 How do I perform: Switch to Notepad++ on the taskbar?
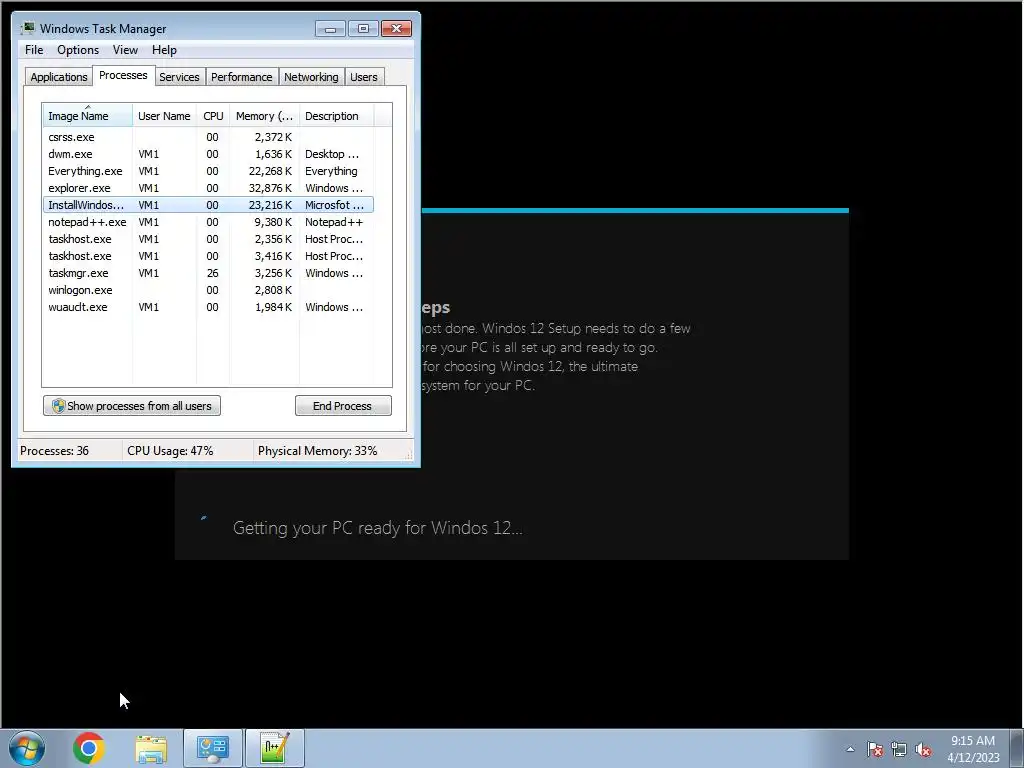(275, 748)
